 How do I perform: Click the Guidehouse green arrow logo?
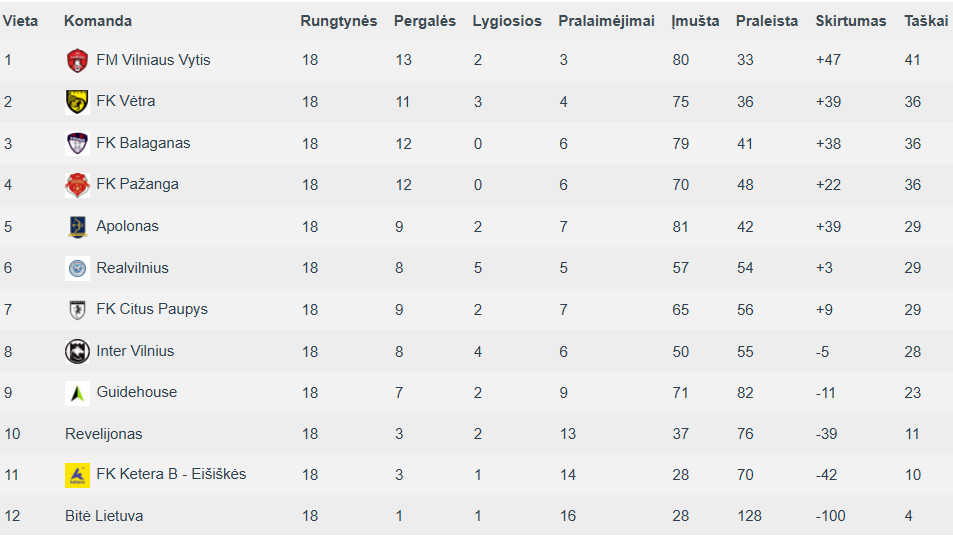(77, 393)
